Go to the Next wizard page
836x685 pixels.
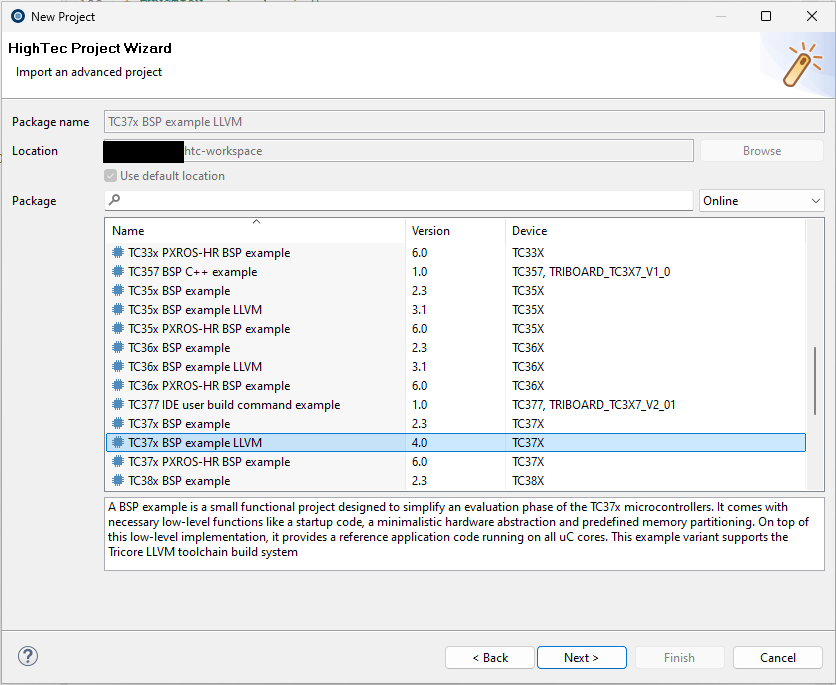coord(581,658)
